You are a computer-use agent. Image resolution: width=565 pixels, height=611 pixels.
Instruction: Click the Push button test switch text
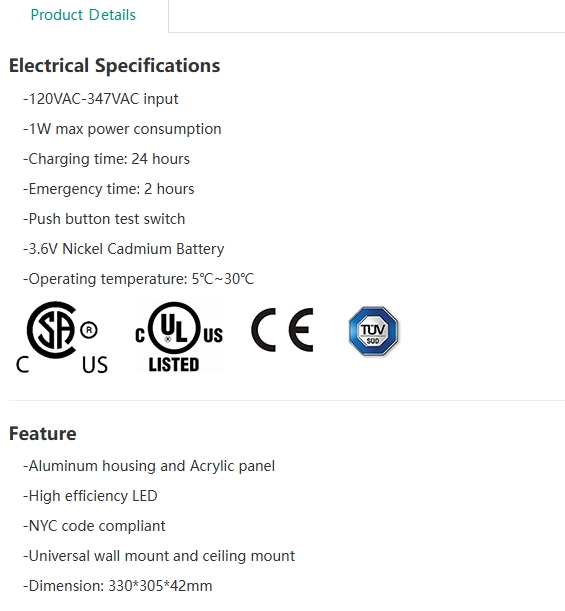[x=104, y=219]
